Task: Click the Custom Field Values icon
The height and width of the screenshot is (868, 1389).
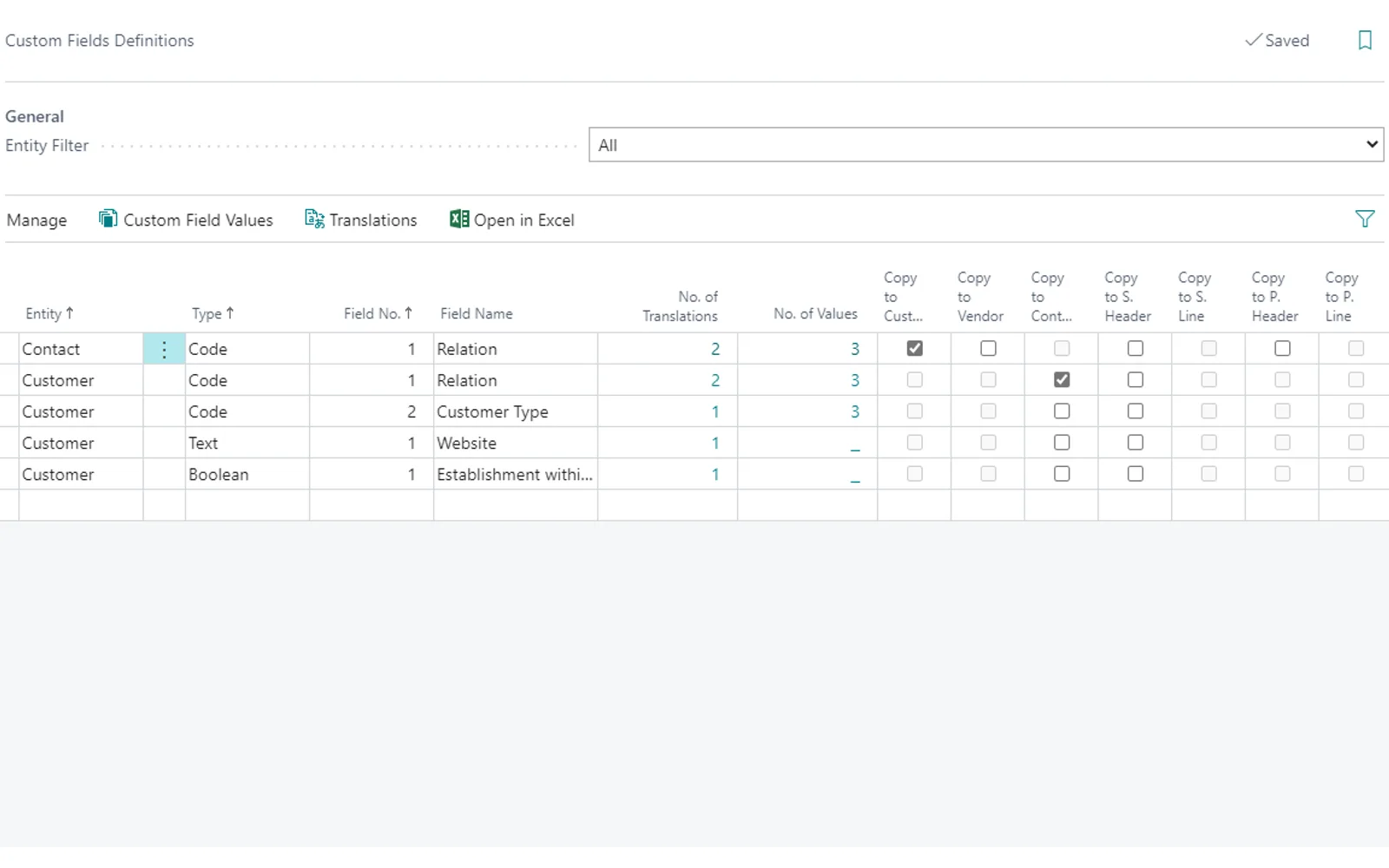Action: point(108,219)
